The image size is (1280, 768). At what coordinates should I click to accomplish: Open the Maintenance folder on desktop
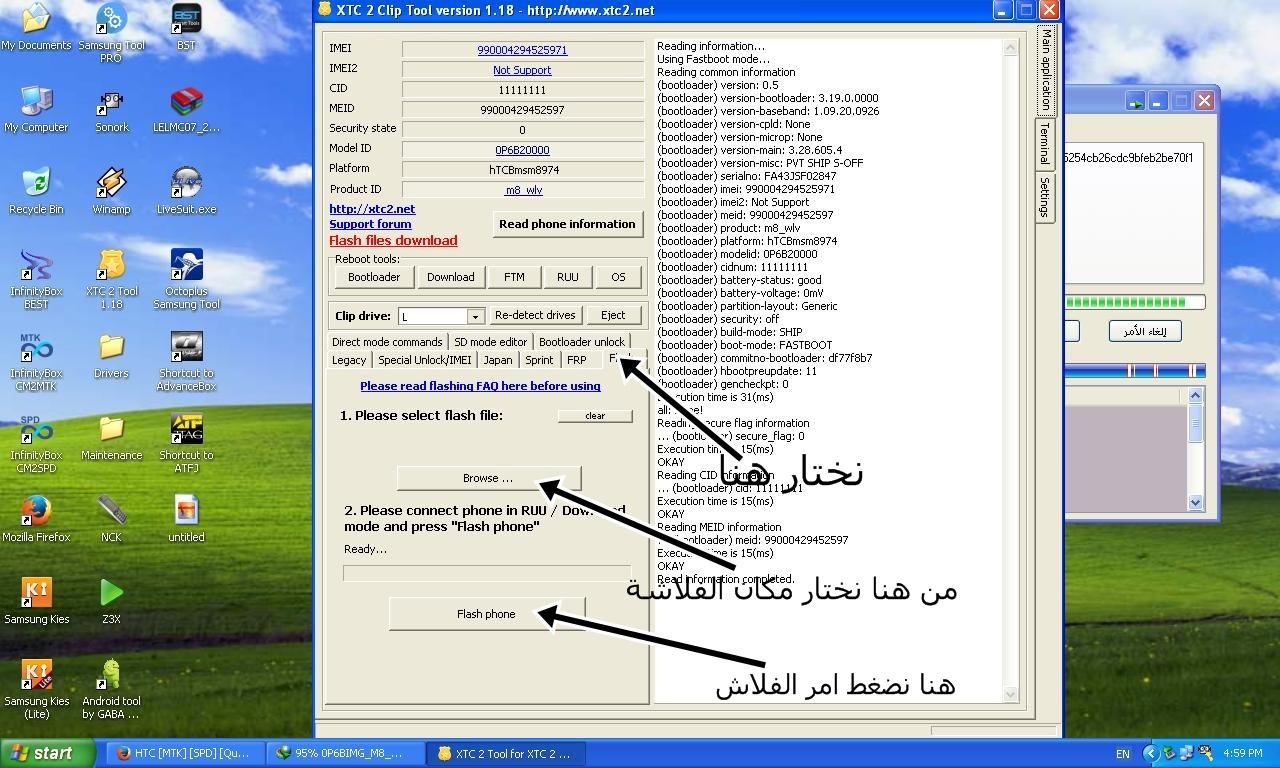111,437
